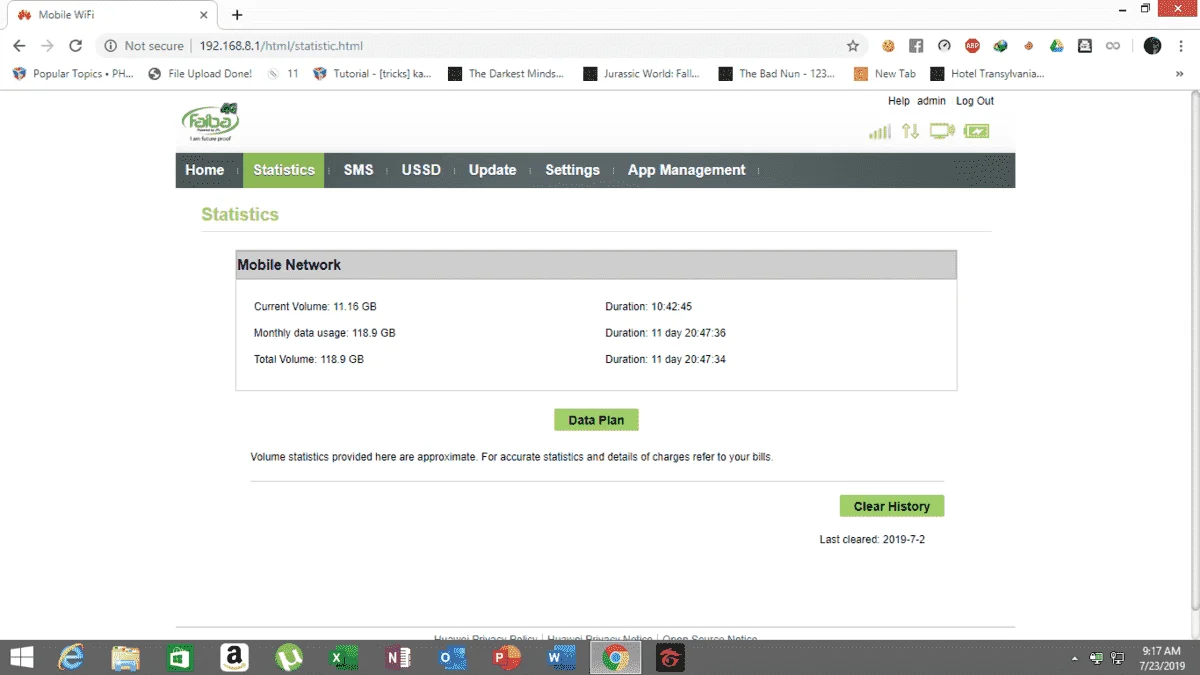Viewport: 1200px width, 675px height.
Task: Click the admin user link
Action: [x=931, y=101]
